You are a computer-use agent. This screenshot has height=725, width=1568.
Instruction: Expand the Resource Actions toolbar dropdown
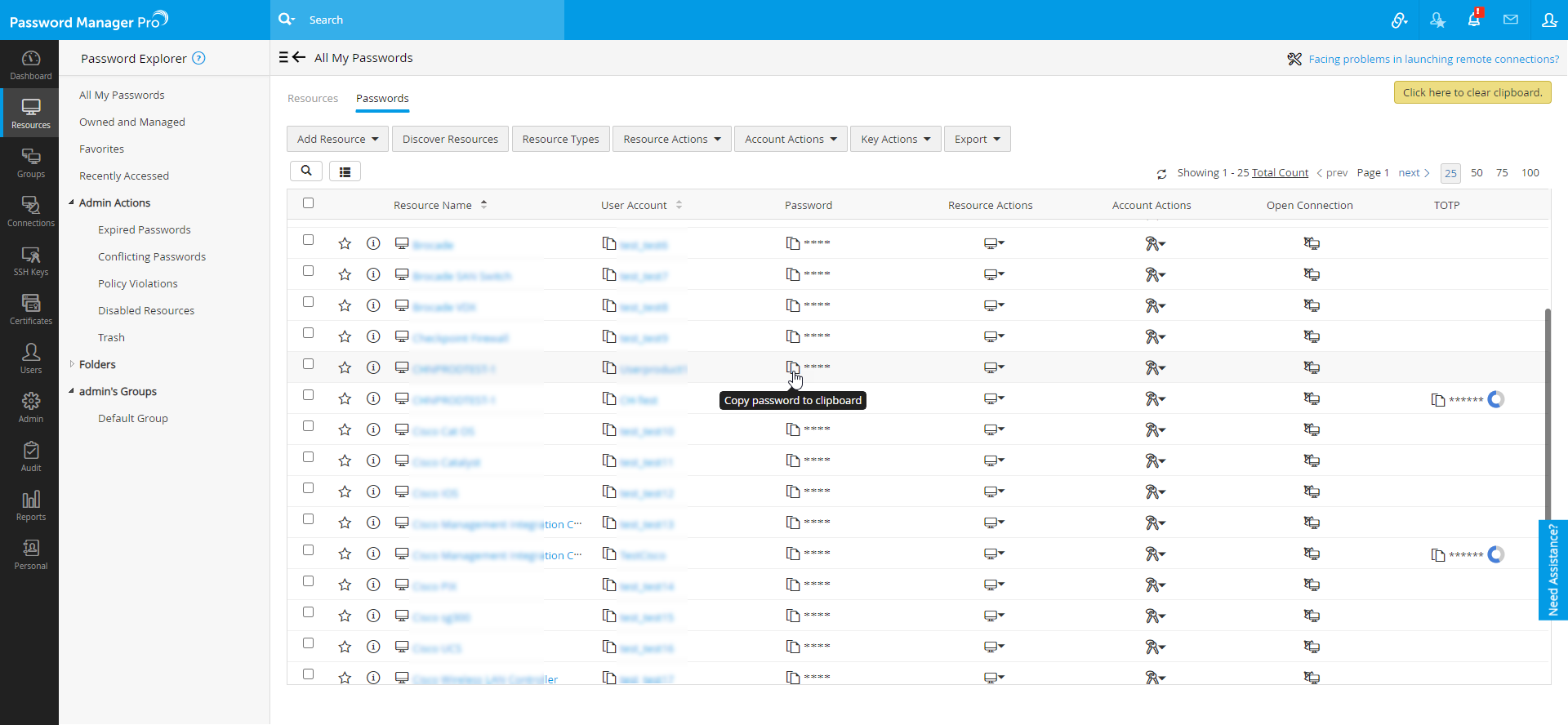point(671,139)
